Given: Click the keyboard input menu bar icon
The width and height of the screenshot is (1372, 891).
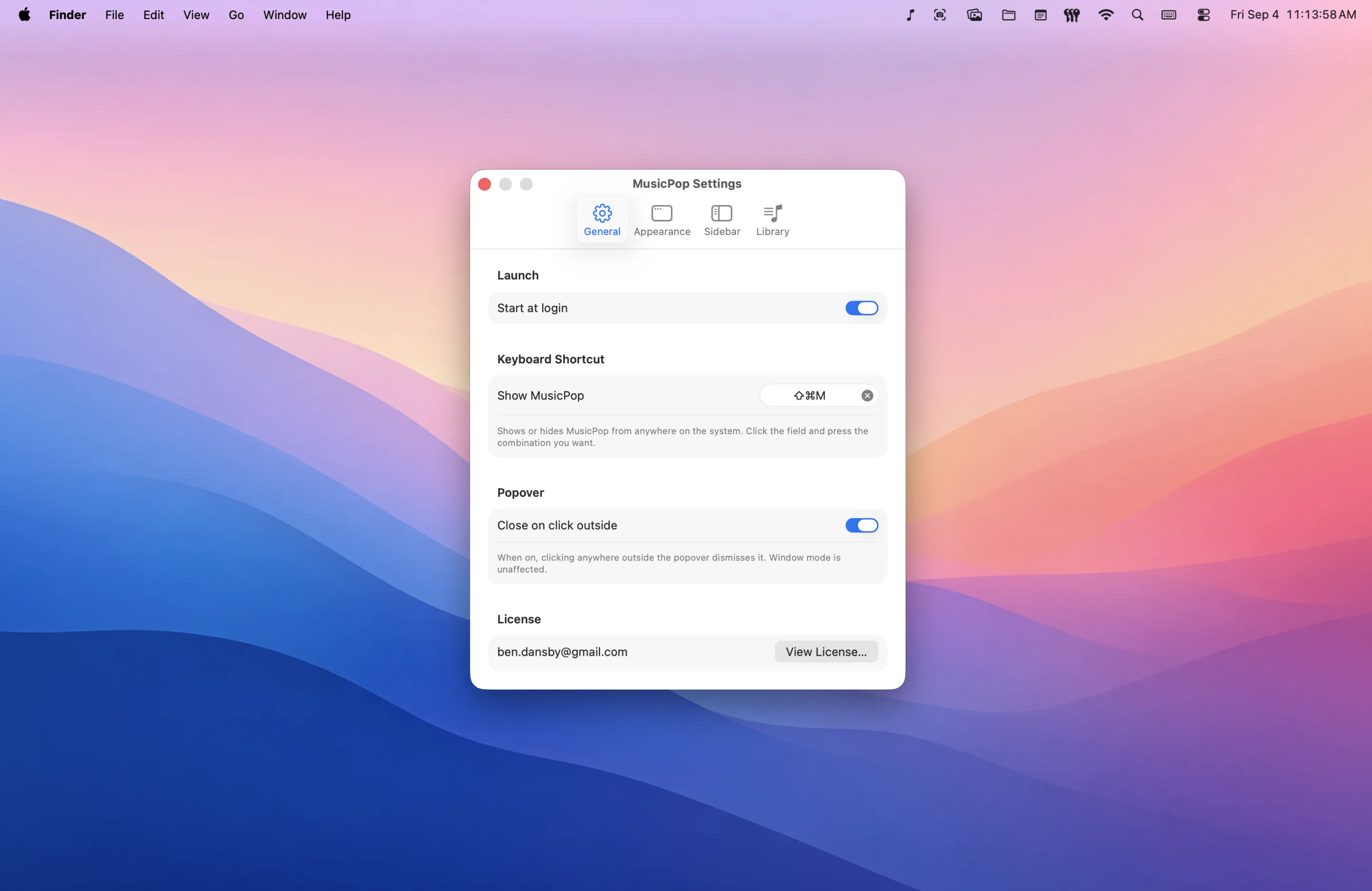Looking at the screenshot, I should coord(1169,15).
